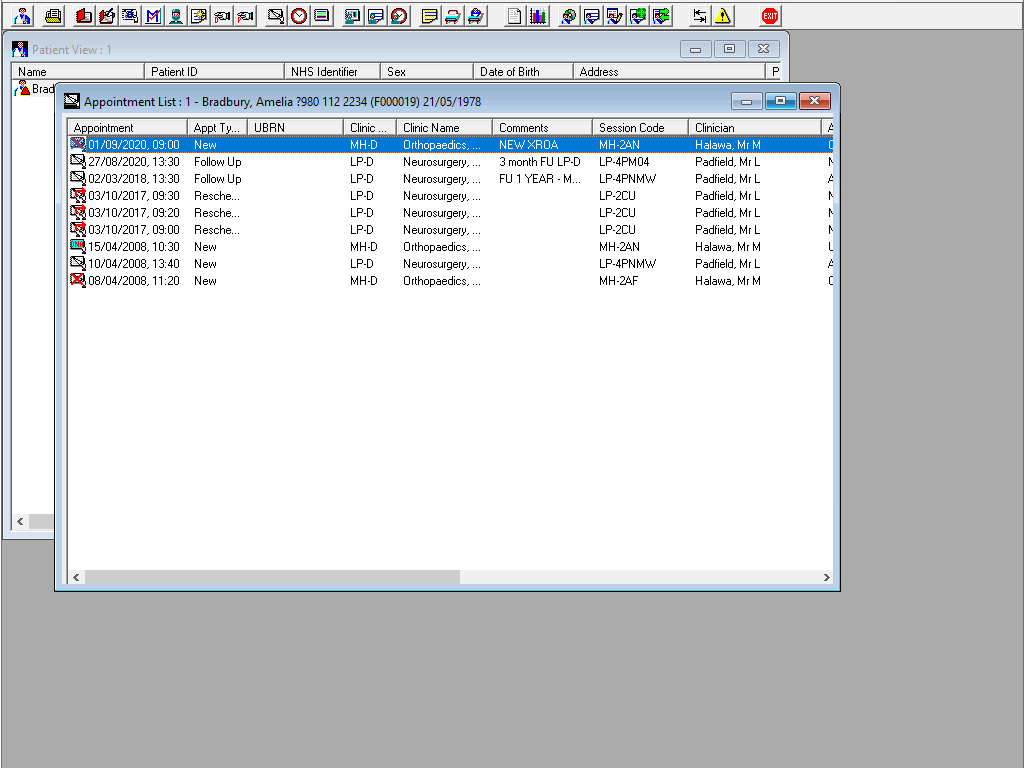
Task: Click the person with green arrows icon
Action: tap(661, 16)
